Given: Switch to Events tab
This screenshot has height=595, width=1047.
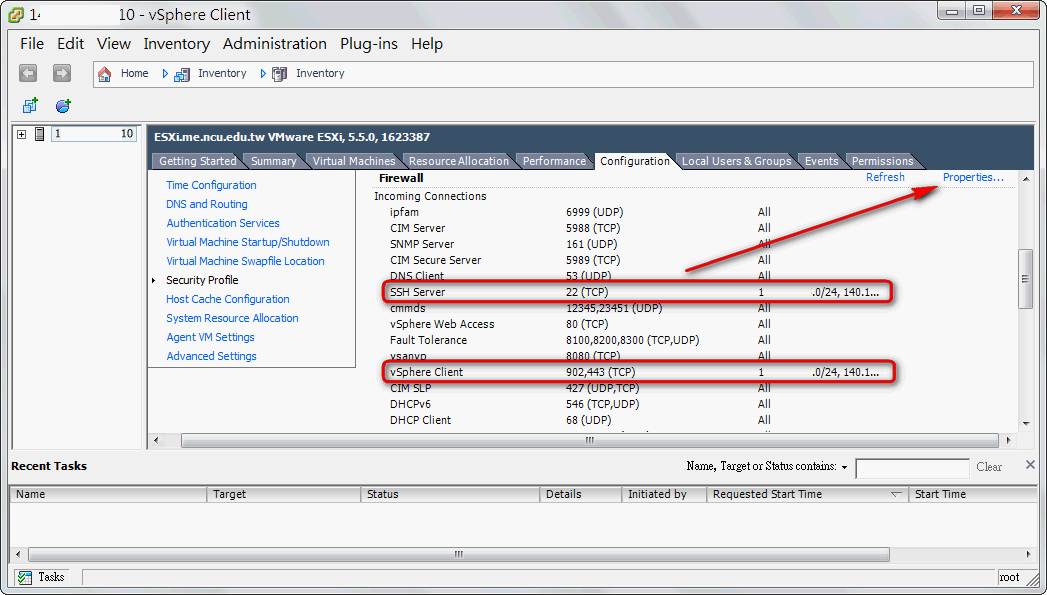Looking at the screenshot, I should (821, 161).
